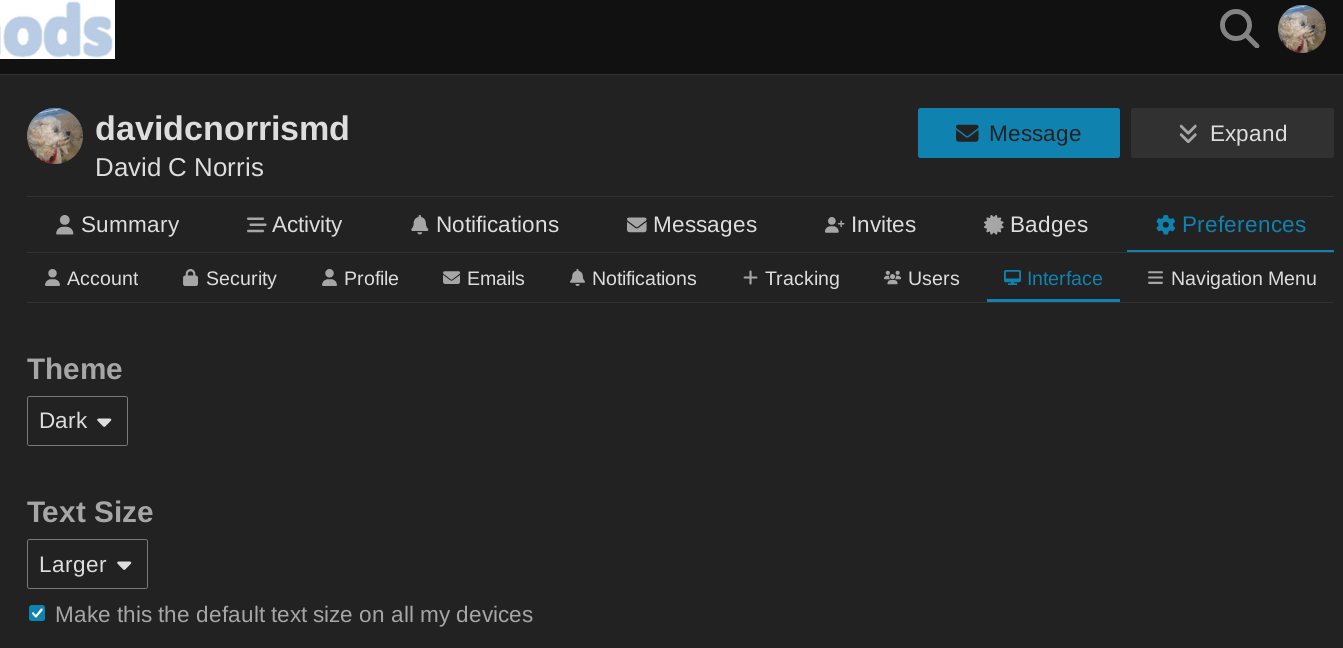Go to Emails preferences
The image size is (1343, 648).
[483, 279]
